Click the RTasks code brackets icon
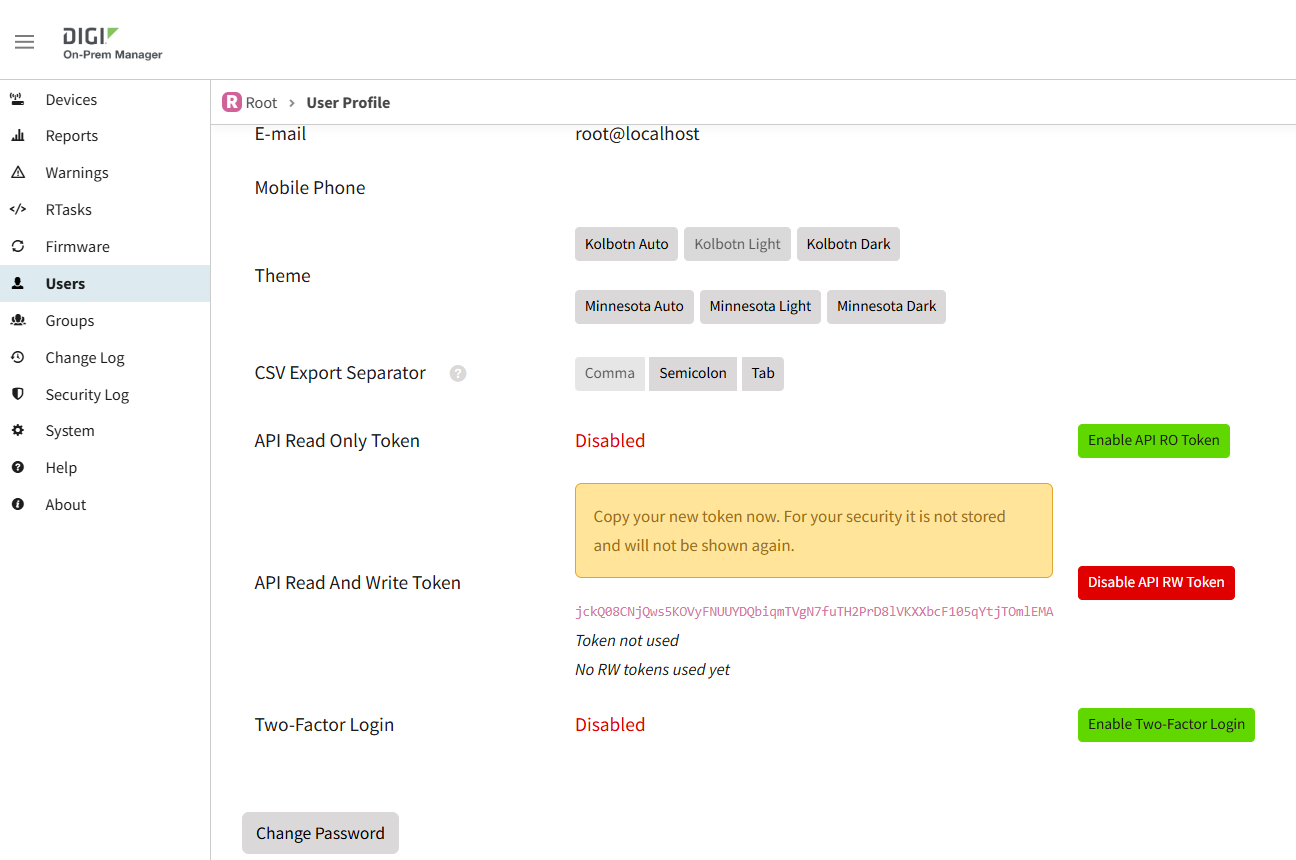1296x860 pixels. point(17,210)
